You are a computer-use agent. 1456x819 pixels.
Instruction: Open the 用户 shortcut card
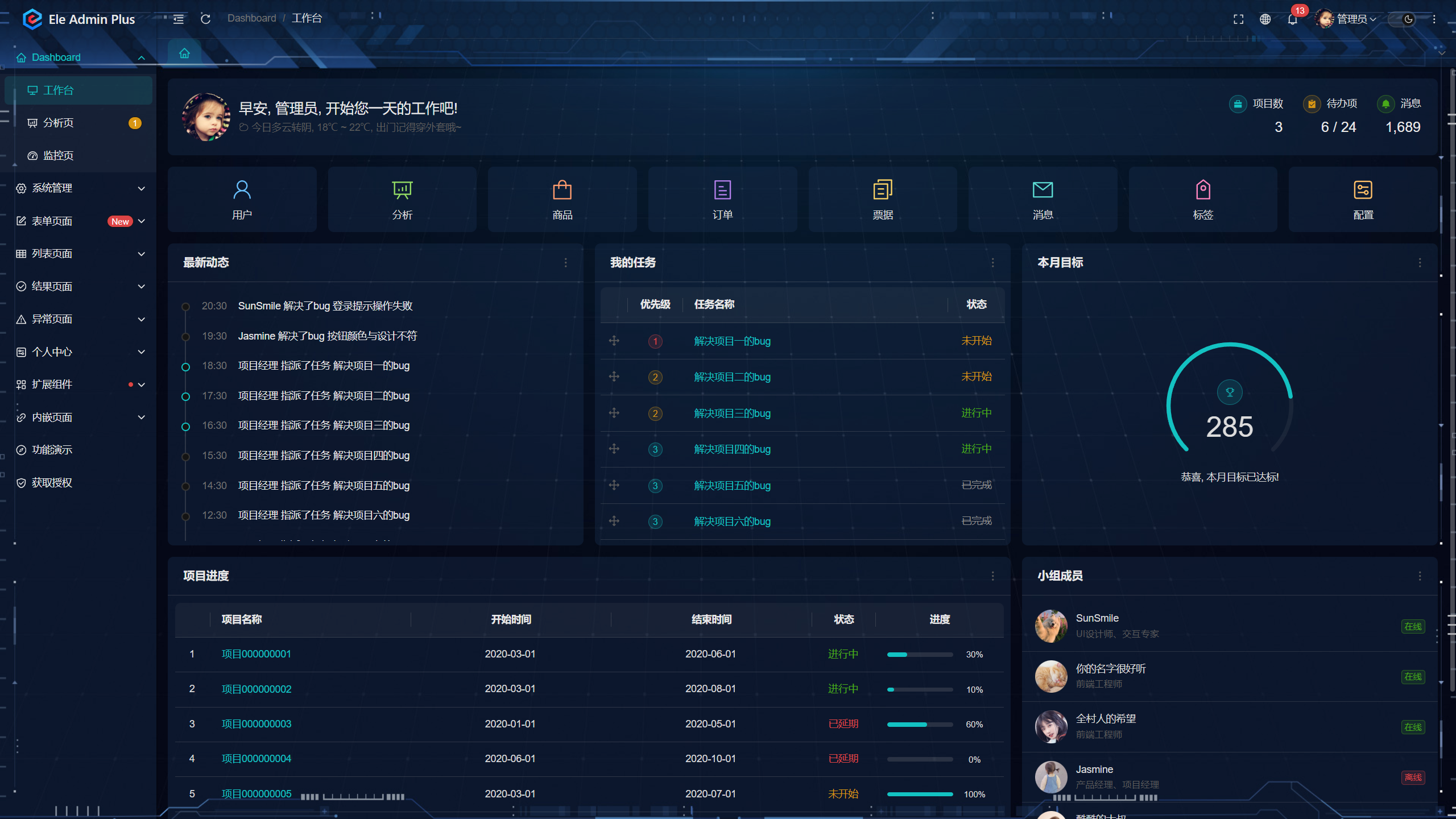242,199
